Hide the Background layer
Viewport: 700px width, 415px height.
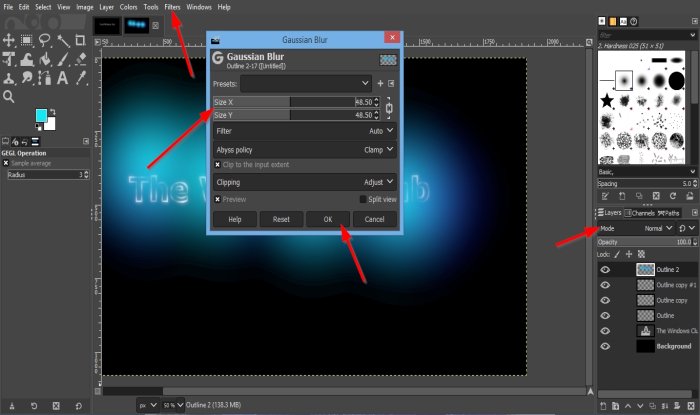pos(605,346)
